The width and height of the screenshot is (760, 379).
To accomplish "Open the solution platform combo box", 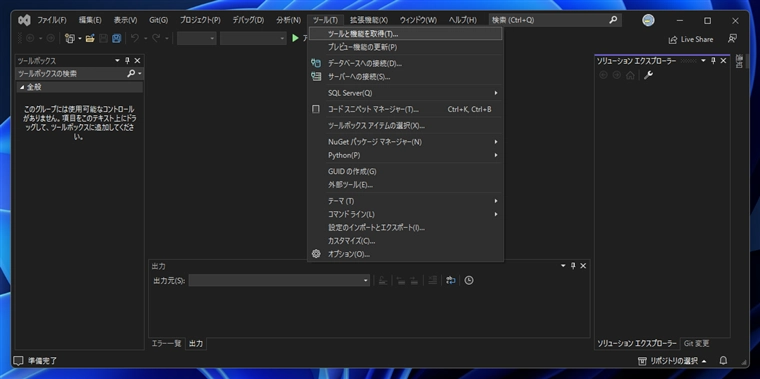I will coord(253,38).
